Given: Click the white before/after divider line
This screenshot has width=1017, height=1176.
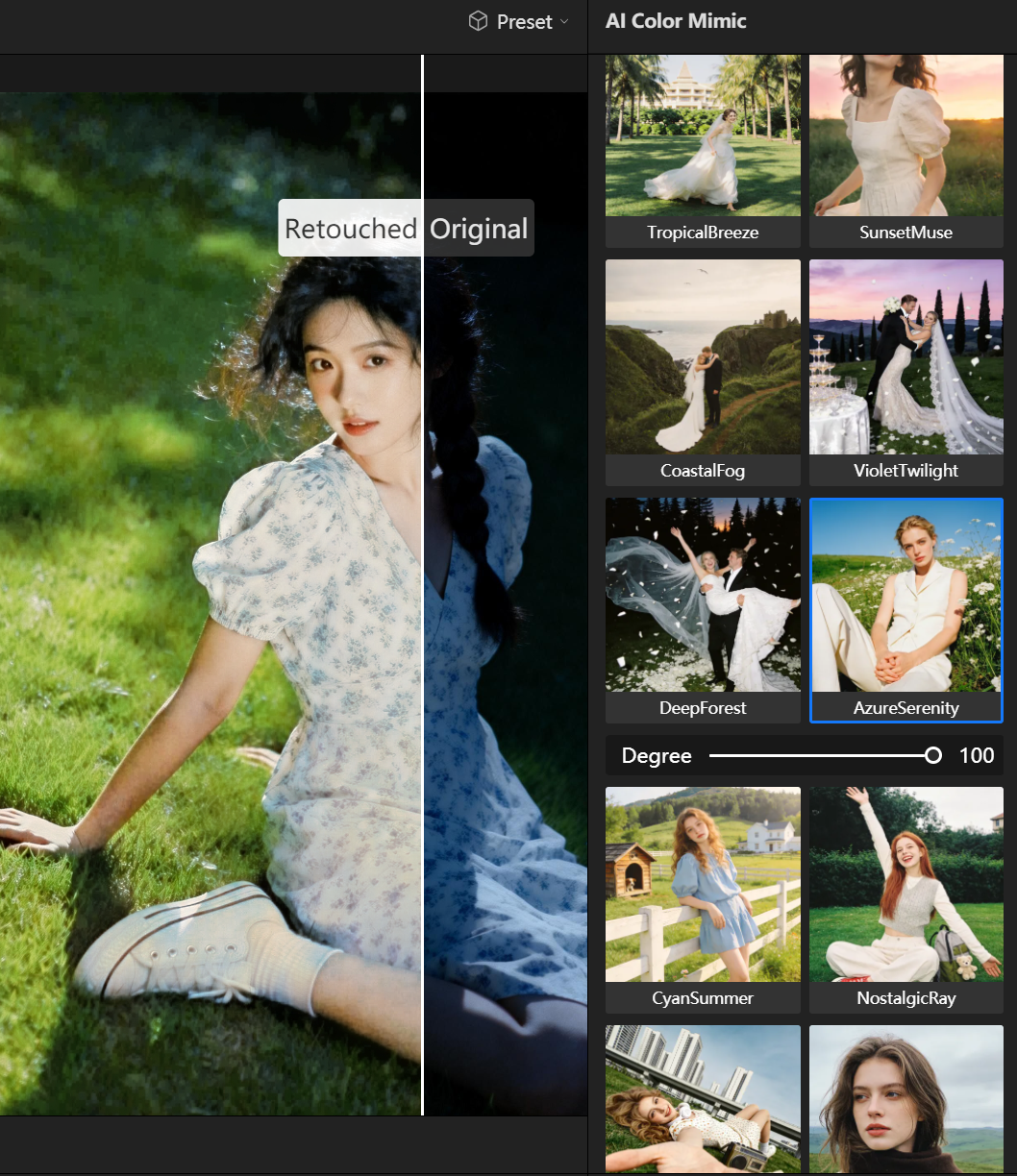Looking at the screenshot, I should pyautogui.click(x=422, y=673).
